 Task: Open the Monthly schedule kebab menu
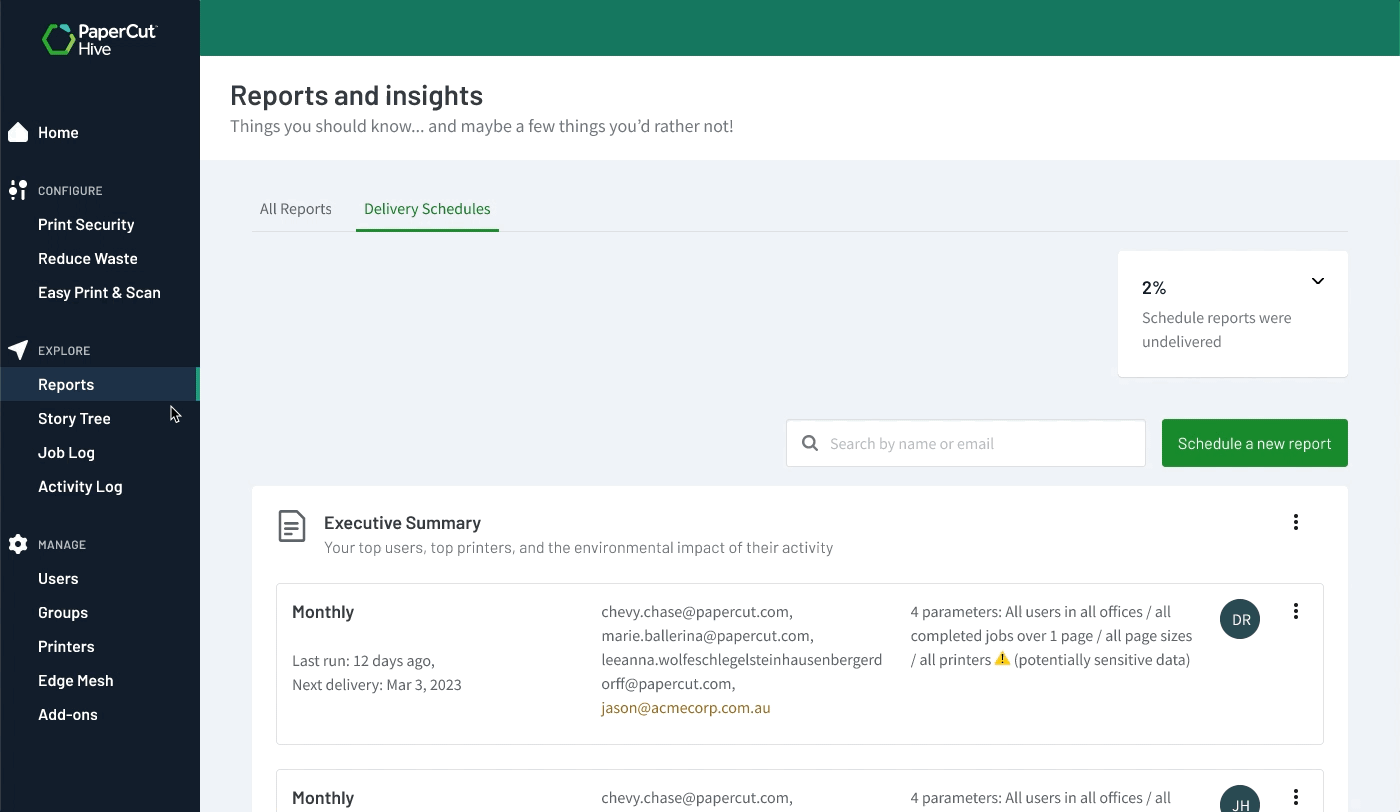(1295, 610)
